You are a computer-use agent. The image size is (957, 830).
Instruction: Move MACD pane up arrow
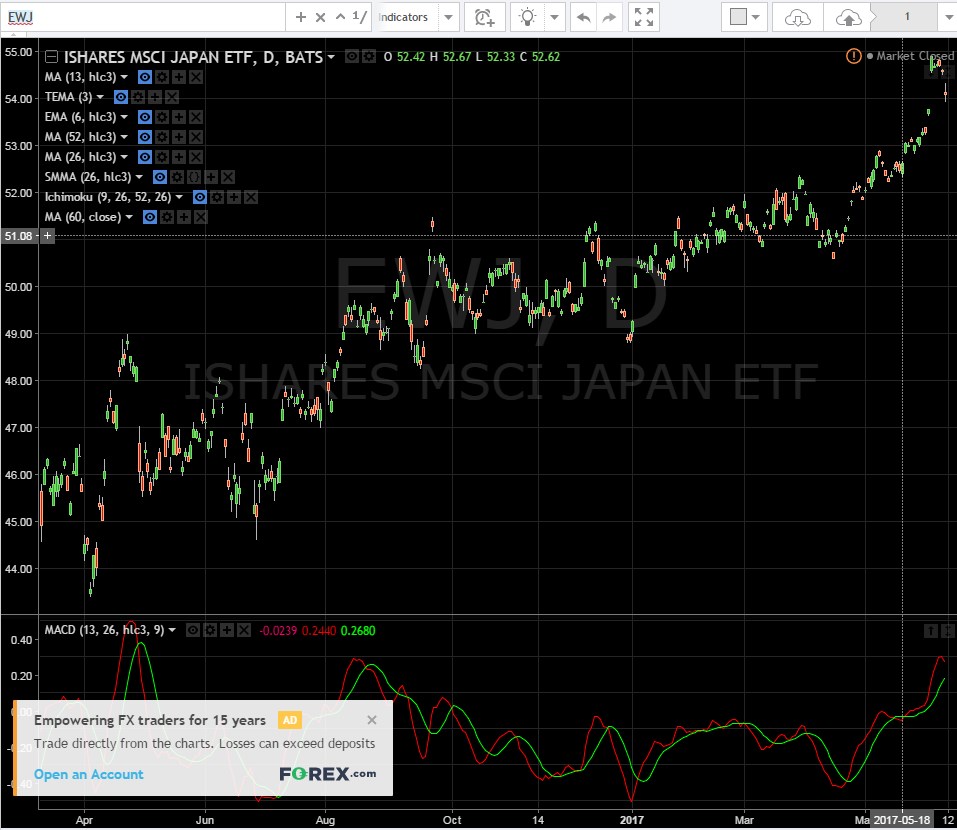(931, 630)
